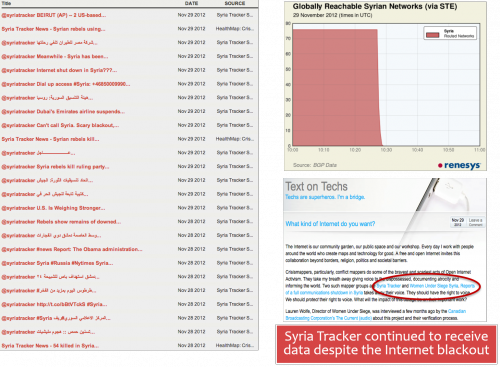This screenshot has height=367, width=500.
Task: Click the HealthMap source on the second row
Action: tap(235, 29)
